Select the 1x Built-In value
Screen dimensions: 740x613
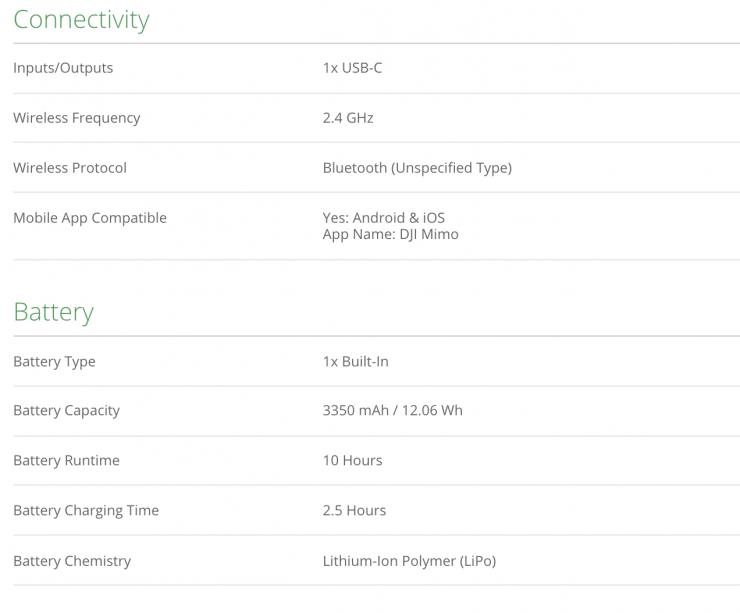pyautogui.click(x=355, y=362)
